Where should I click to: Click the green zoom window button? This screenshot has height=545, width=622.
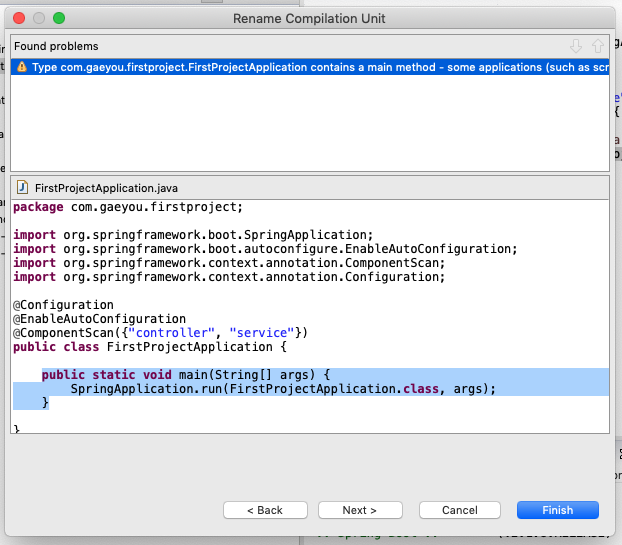coord(59,18)
